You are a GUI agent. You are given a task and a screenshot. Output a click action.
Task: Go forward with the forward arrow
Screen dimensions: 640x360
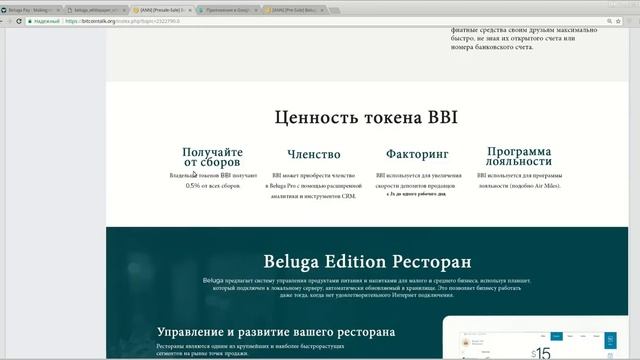9,21
